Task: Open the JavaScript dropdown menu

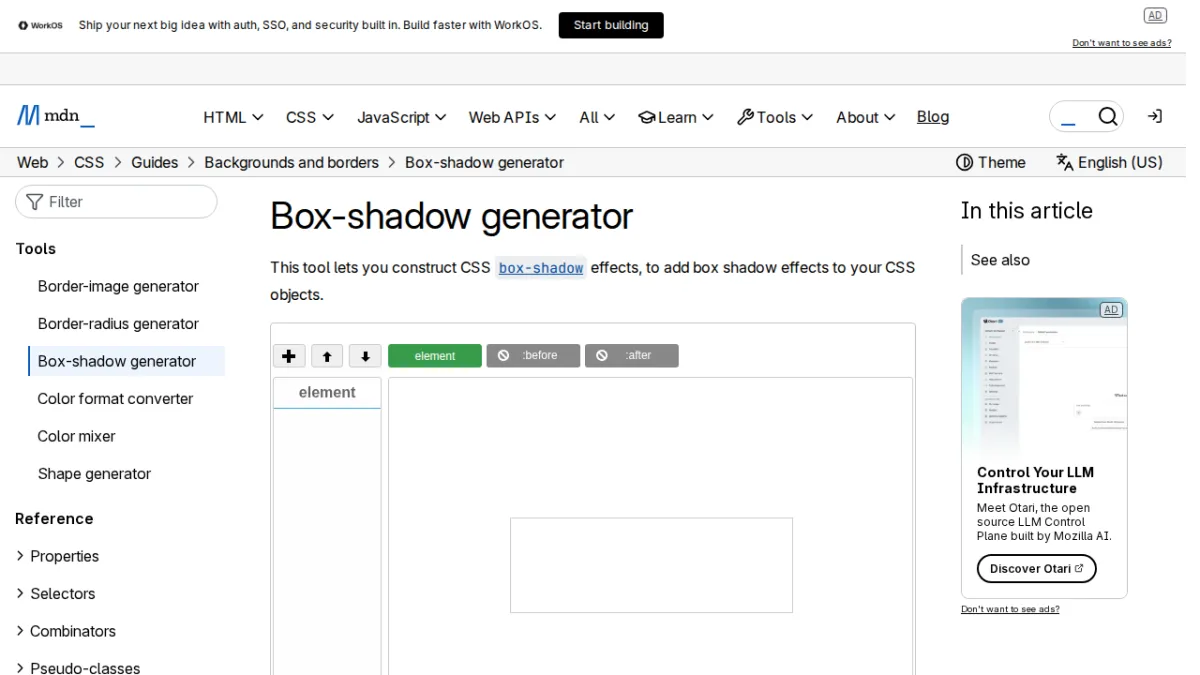Action: pos(401,117)
